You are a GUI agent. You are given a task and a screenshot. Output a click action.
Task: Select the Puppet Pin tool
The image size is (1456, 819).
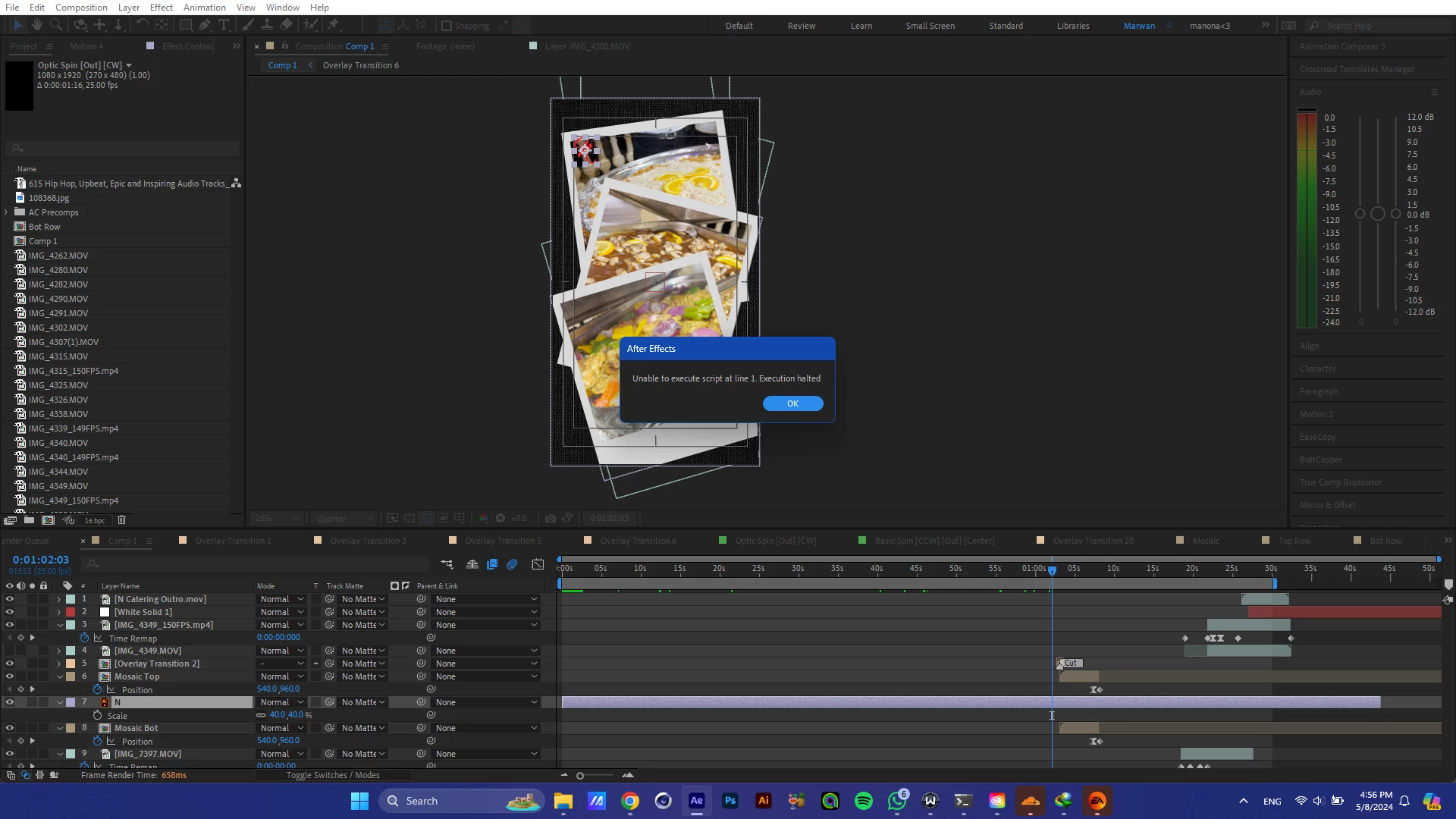pos(333,25)
